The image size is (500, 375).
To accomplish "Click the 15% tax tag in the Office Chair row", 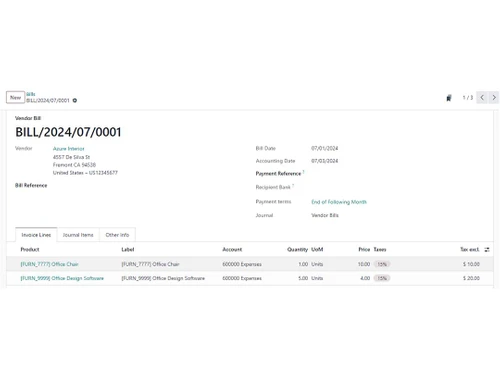I will click(382, 264).
